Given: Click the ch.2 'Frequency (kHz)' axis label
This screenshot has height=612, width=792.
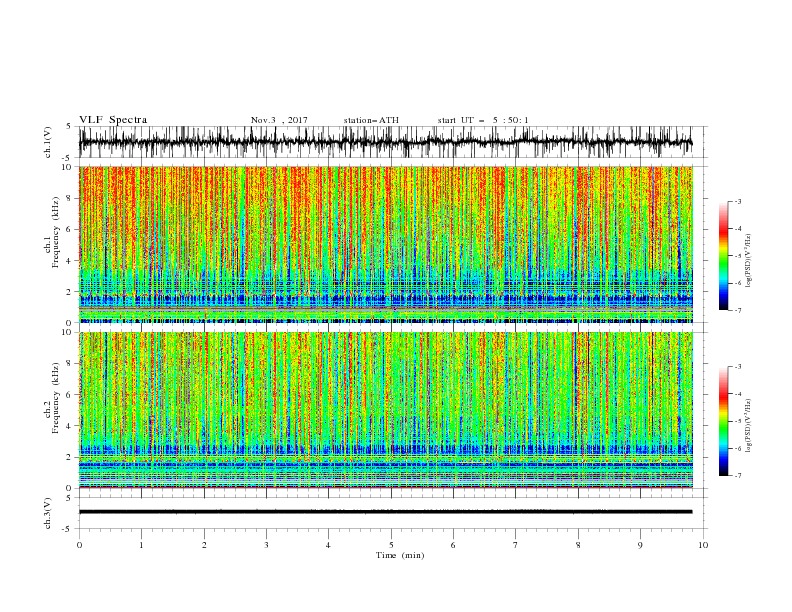Looking at the screenshot, I should coord(56,397).
